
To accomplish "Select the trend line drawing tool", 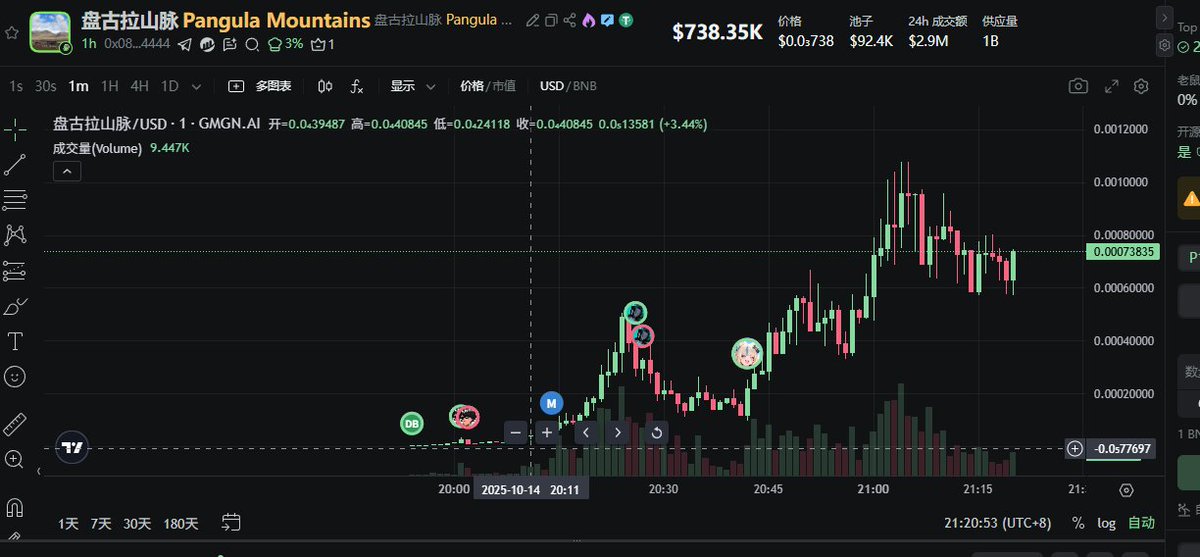I will click(x=15, y=165).
